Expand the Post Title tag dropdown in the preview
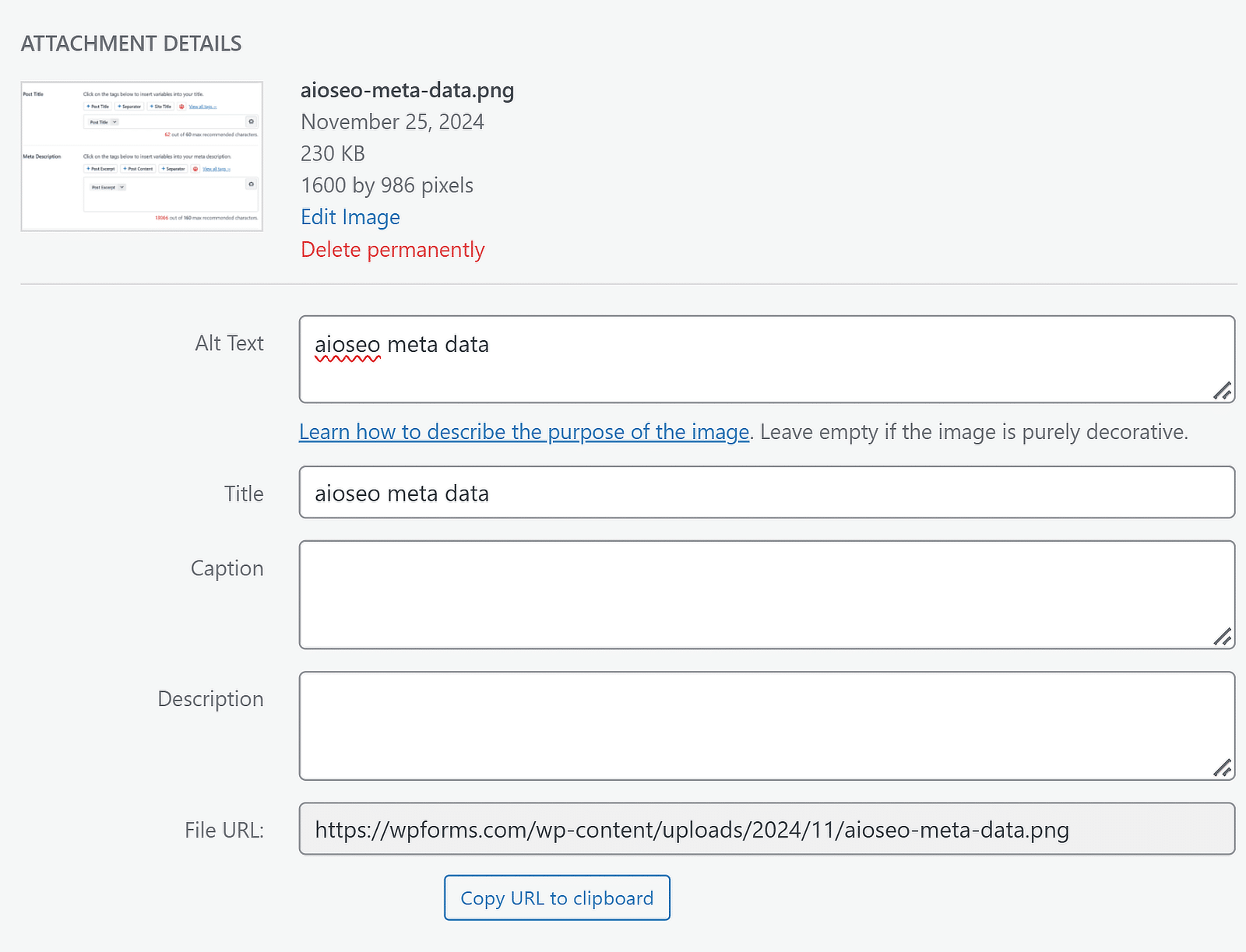 click(104, 122)
